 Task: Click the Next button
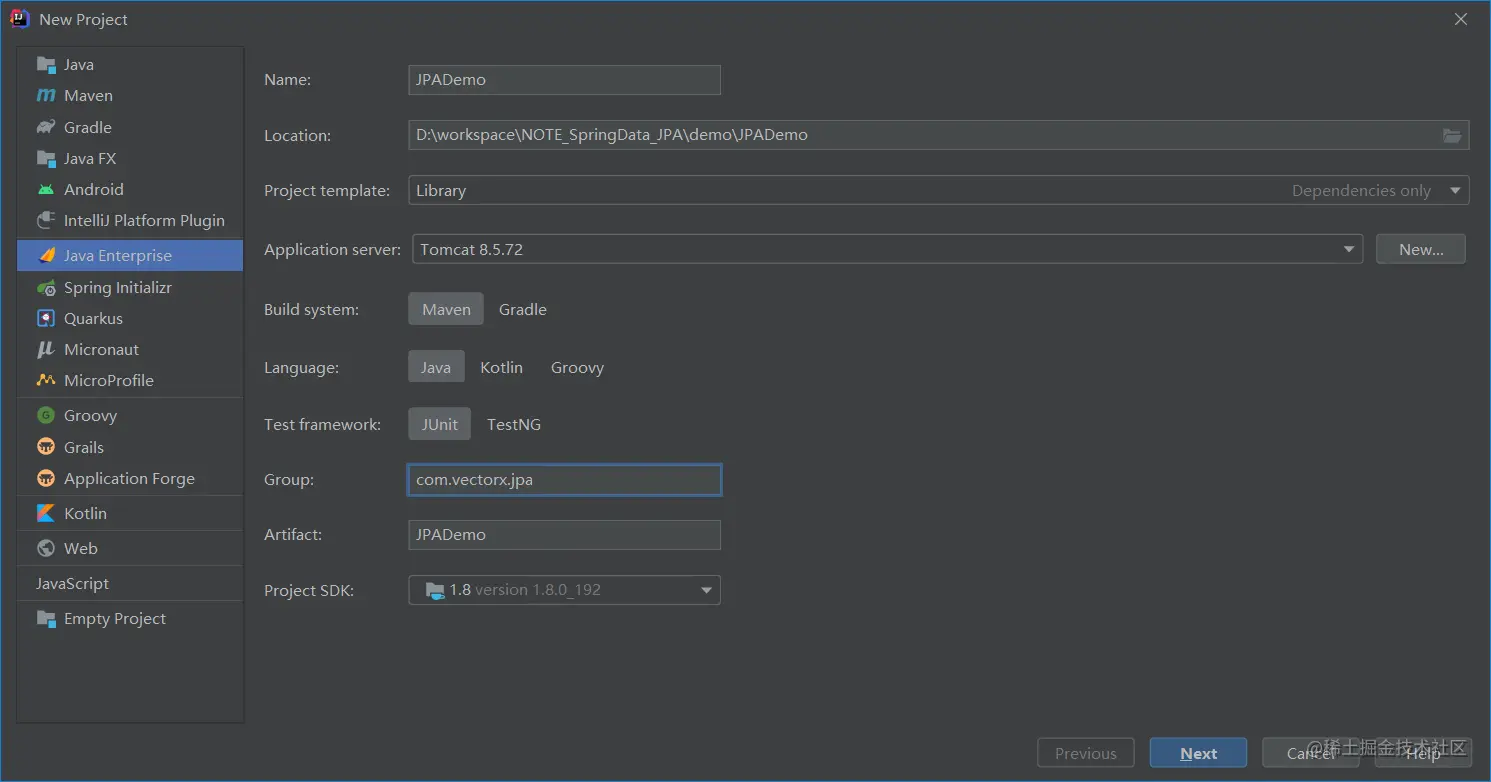pos(1198,753)
